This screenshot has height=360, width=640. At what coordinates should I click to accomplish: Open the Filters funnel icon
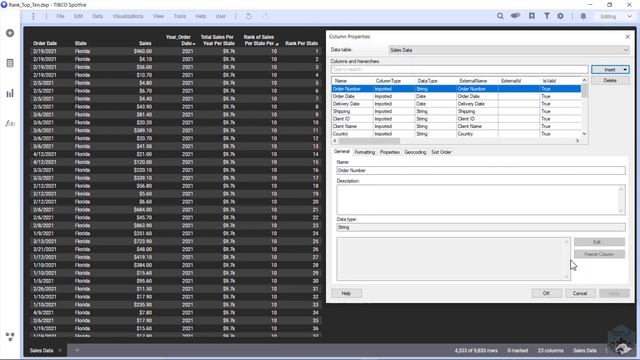click(547, 16)
